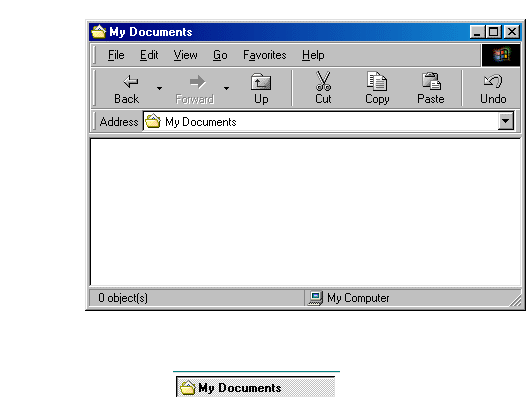Click the Copy toolbar icon

377,89
